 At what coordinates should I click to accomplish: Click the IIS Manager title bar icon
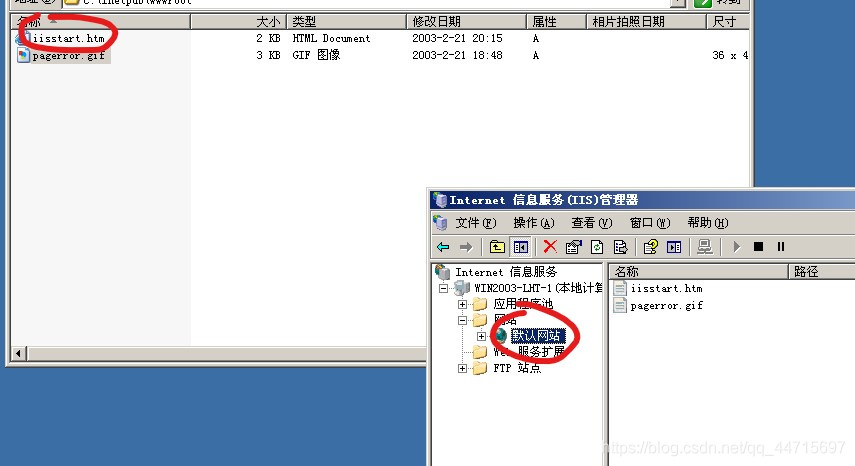pos(441,199)
